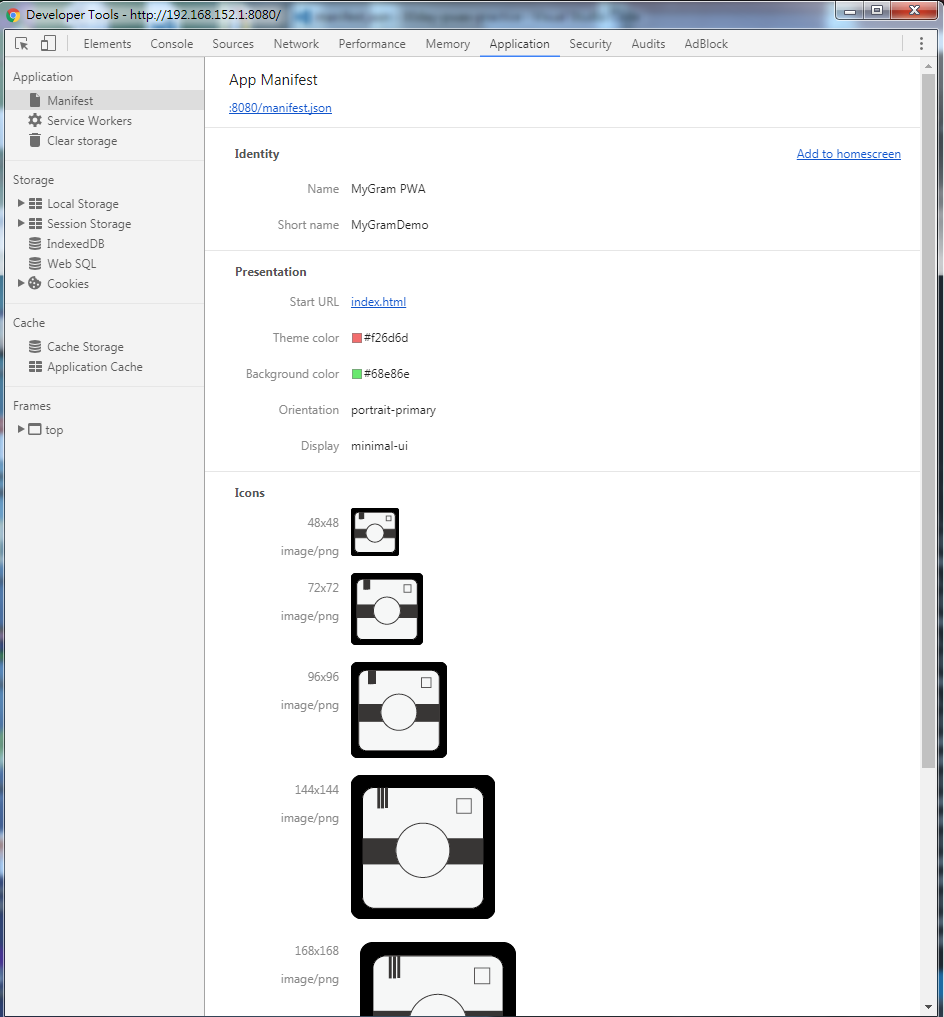Select Service Workers in the sidebar
944x1017 pixels.
click(x=104, y=121)
